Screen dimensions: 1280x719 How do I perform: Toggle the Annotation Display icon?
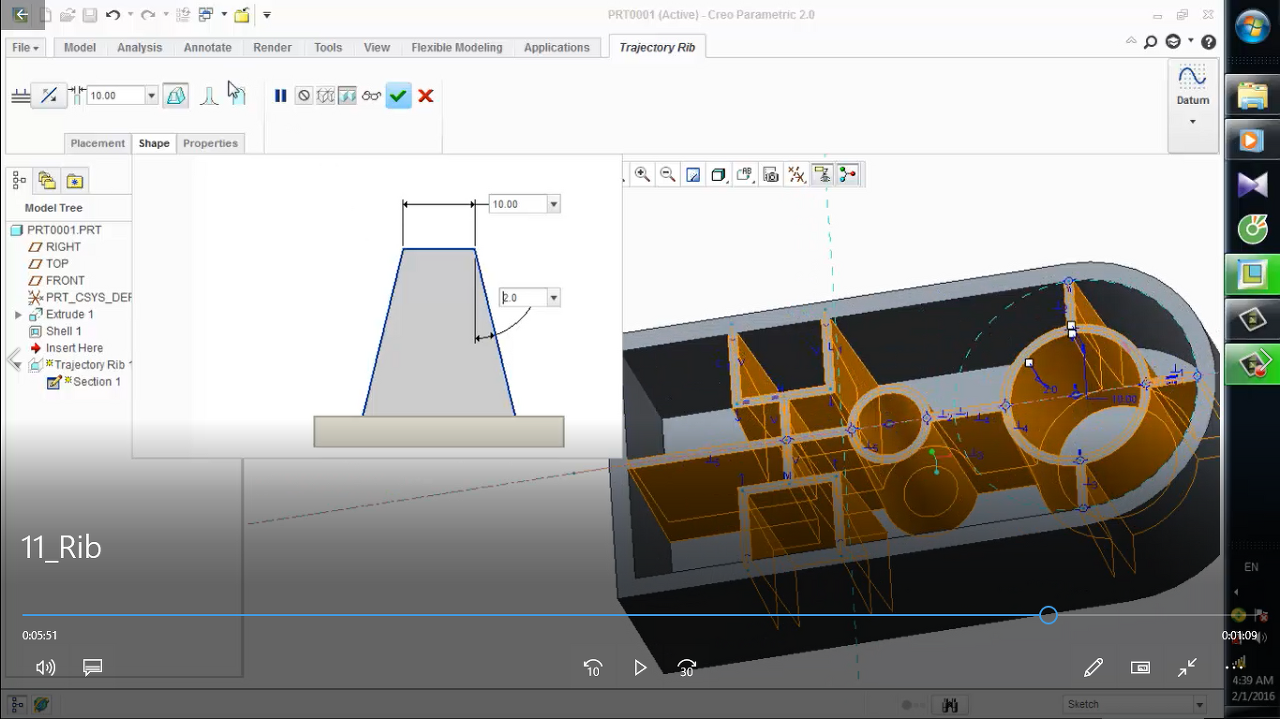click(822, 175)
